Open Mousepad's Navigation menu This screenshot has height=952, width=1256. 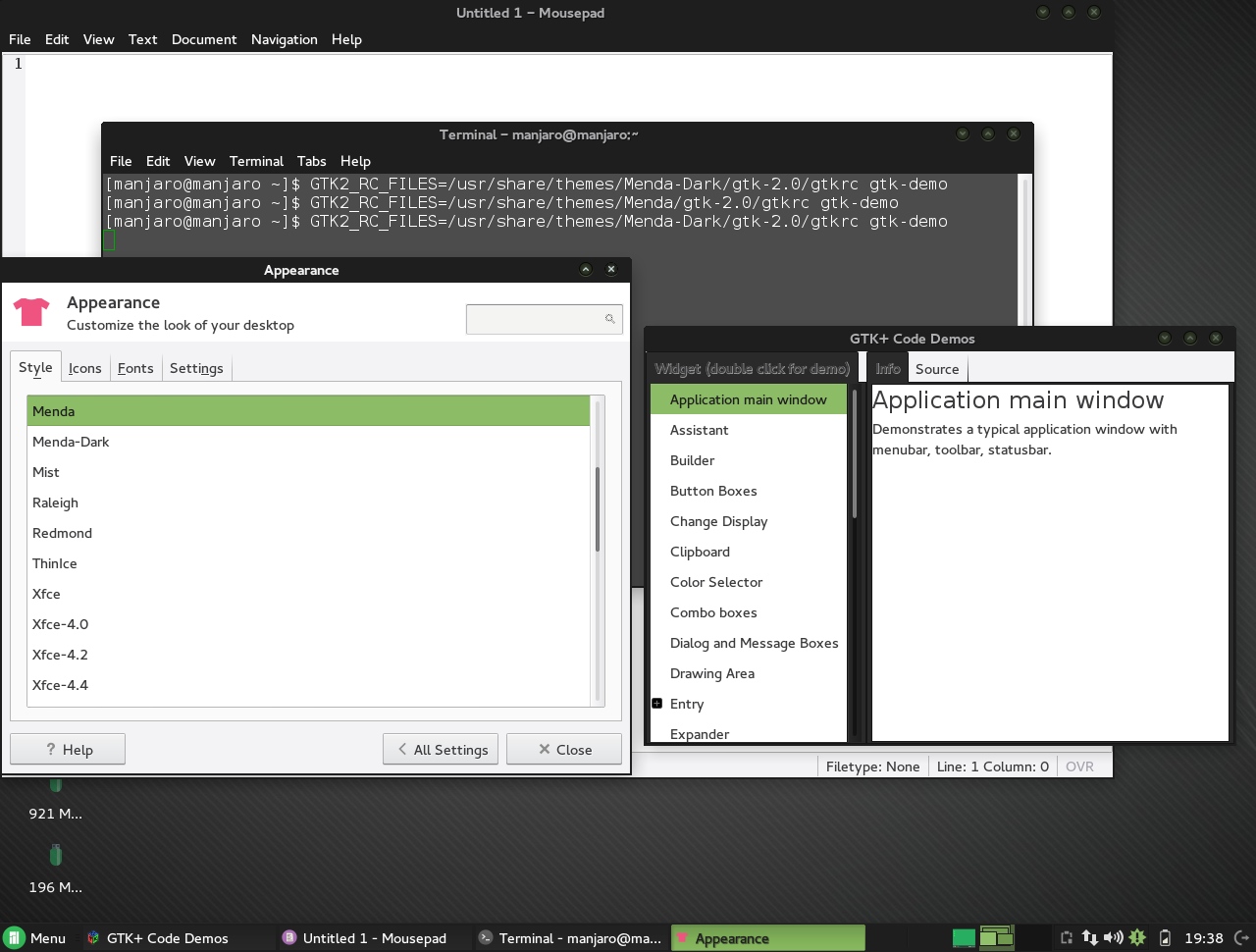284,39
